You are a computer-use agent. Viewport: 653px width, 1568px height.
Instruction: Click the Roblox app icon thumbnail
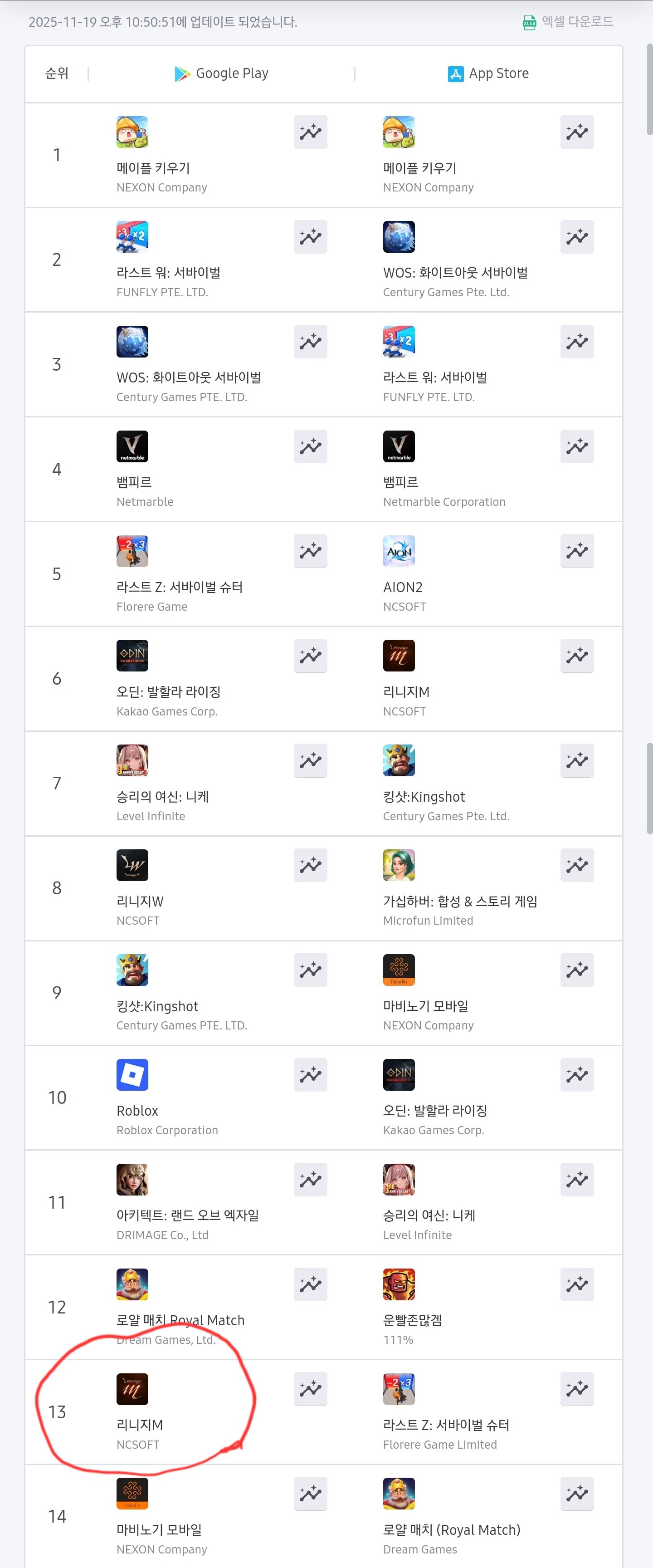coord(132,1074)
